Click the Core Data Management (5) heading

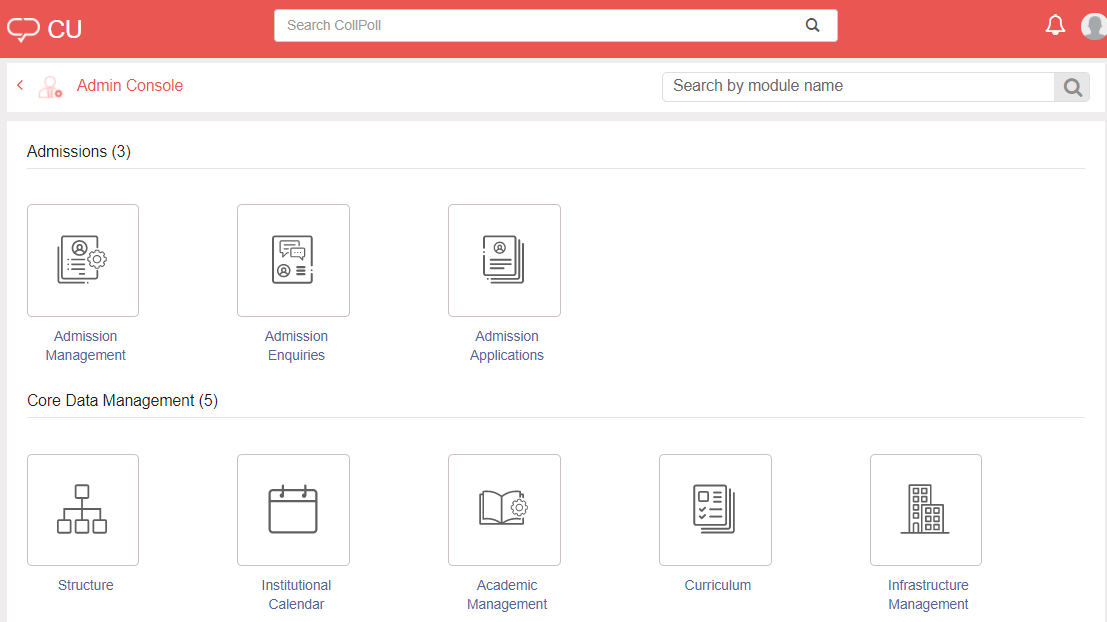(x=123, y=401)
